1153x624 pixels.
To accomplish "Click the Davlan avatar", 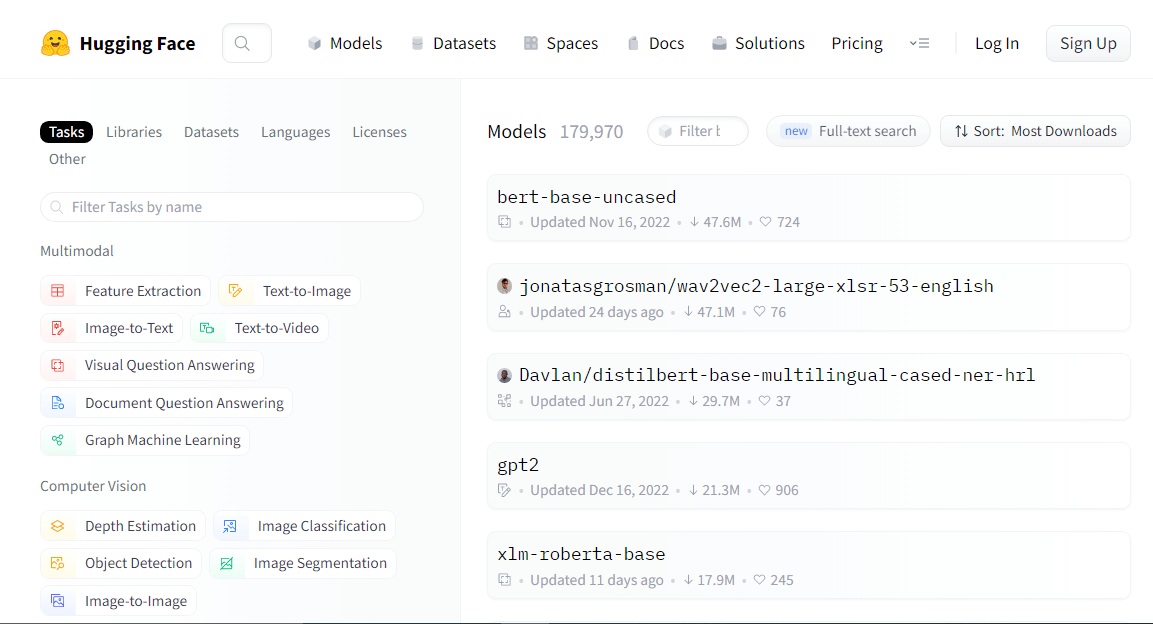I will pos(504,376).
